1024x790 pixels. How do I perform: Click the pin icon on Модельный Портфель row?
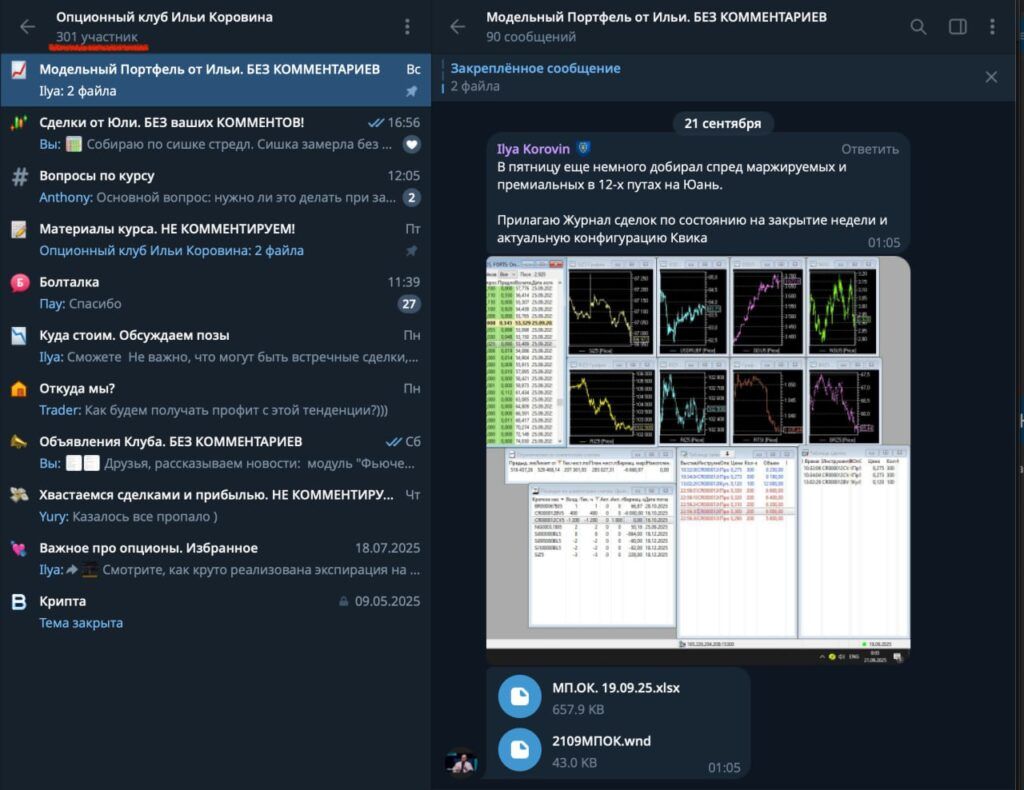pyautogui.click(x=411, y=91)
